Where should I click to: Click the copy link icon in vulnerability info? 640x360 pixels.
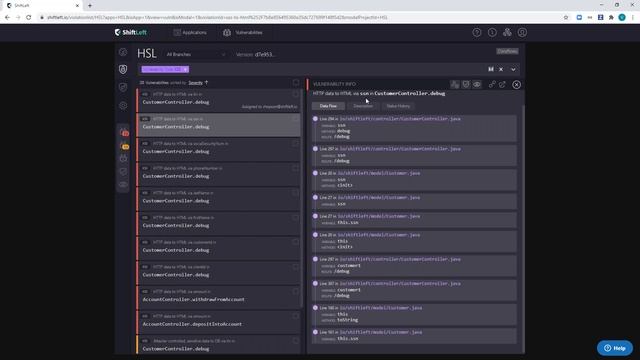tap(492, 84)
